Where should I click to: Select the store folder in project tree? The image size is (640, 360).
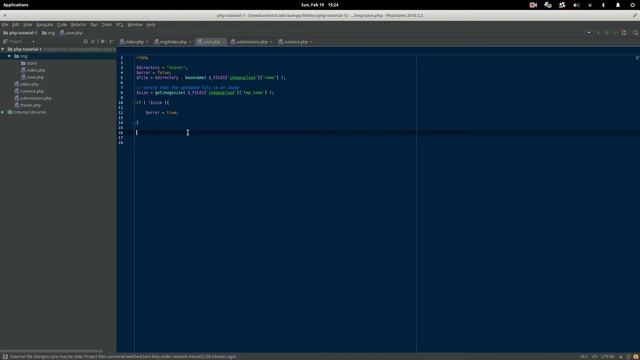(29, 63)
